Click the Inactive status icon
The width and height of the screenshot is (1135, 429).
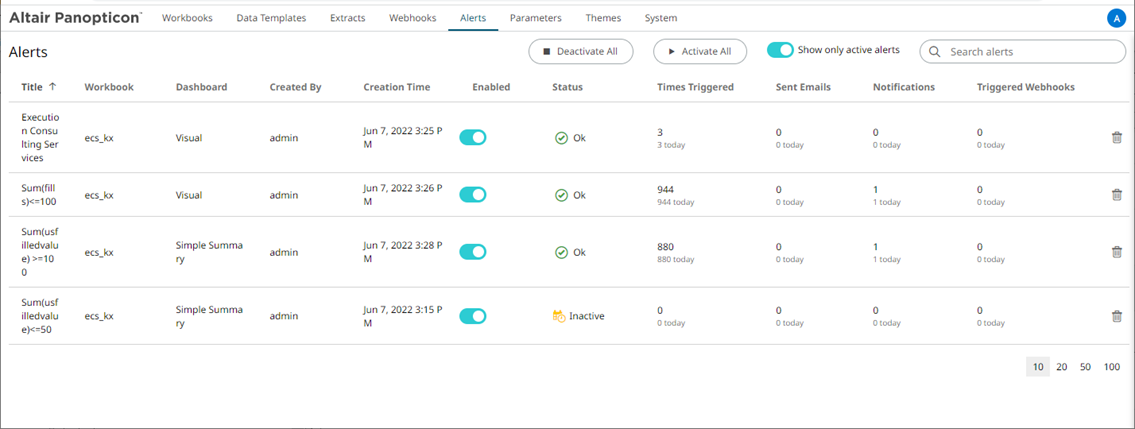click(559, 316)
